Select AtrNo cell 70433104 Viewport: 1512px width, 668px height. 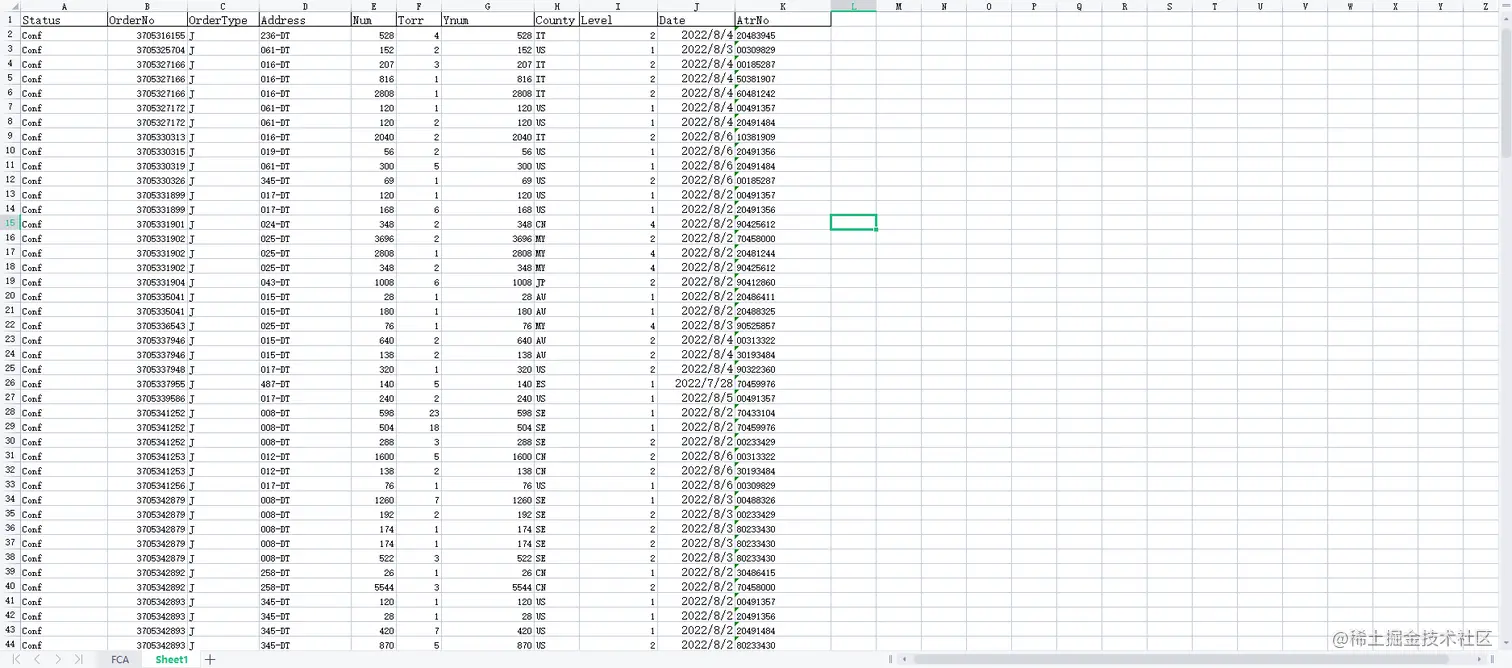click(782, 412)
